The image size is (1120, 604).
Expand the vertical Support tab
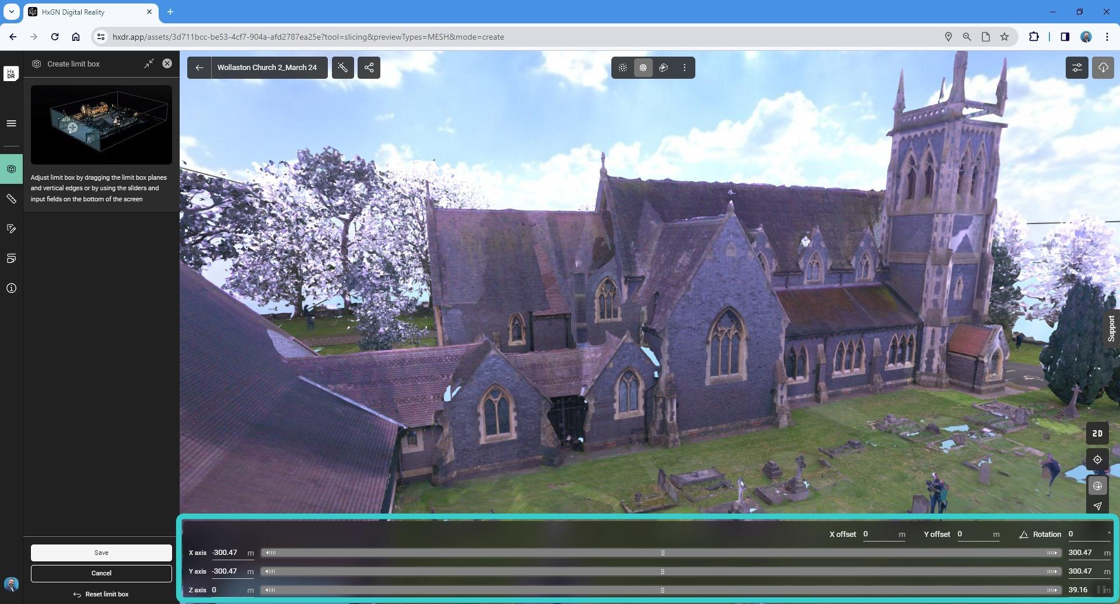1111,328
